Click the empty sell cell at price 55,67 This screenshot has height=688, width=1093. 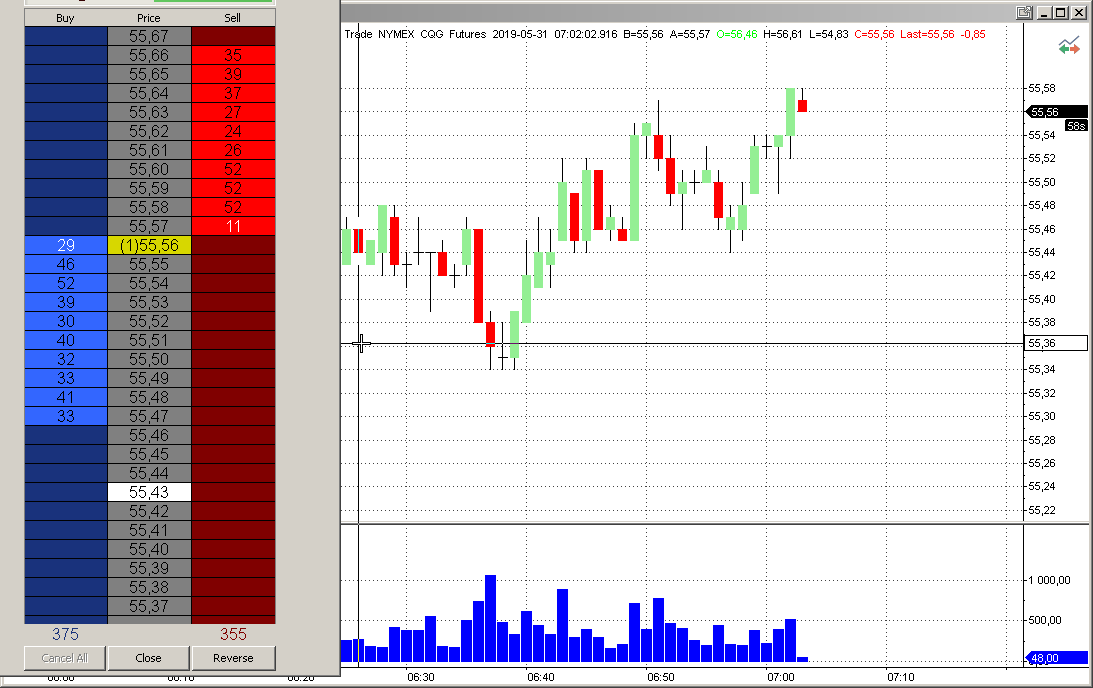coord(233,36)
